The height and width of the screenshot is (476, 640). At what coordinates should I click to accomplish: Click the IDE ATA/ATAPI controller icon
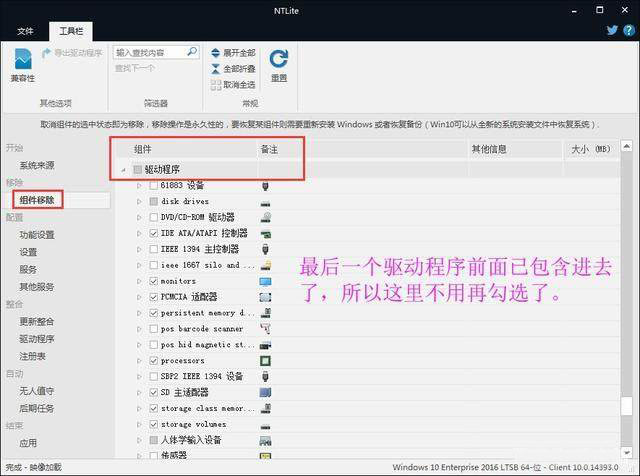click(x=265, y=234)
